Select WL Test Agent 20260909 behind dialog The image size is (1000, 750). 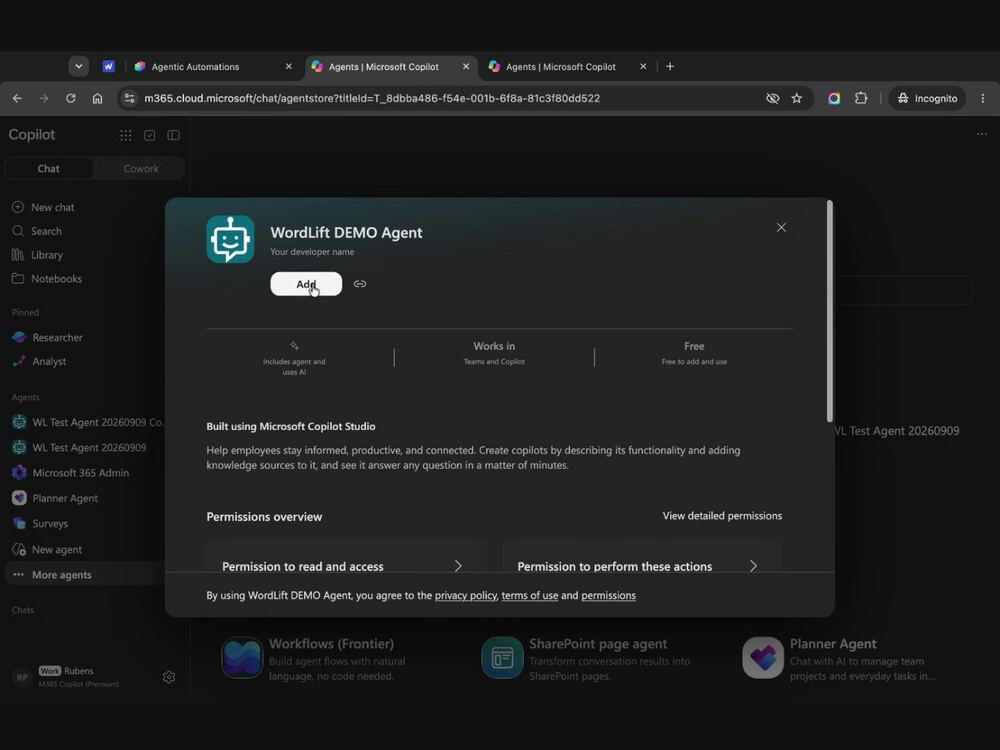[897, 431]
